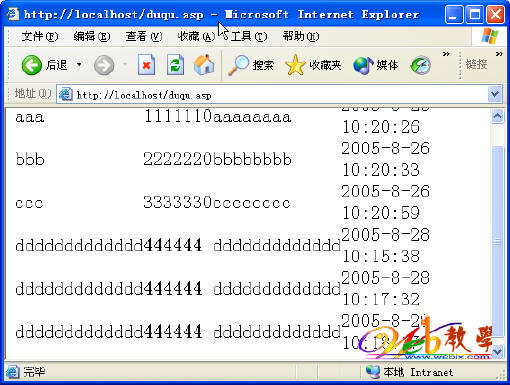510x385 pixels.
Task: Expand toolbar overflow chevron next to History
Action: [446, 54]
